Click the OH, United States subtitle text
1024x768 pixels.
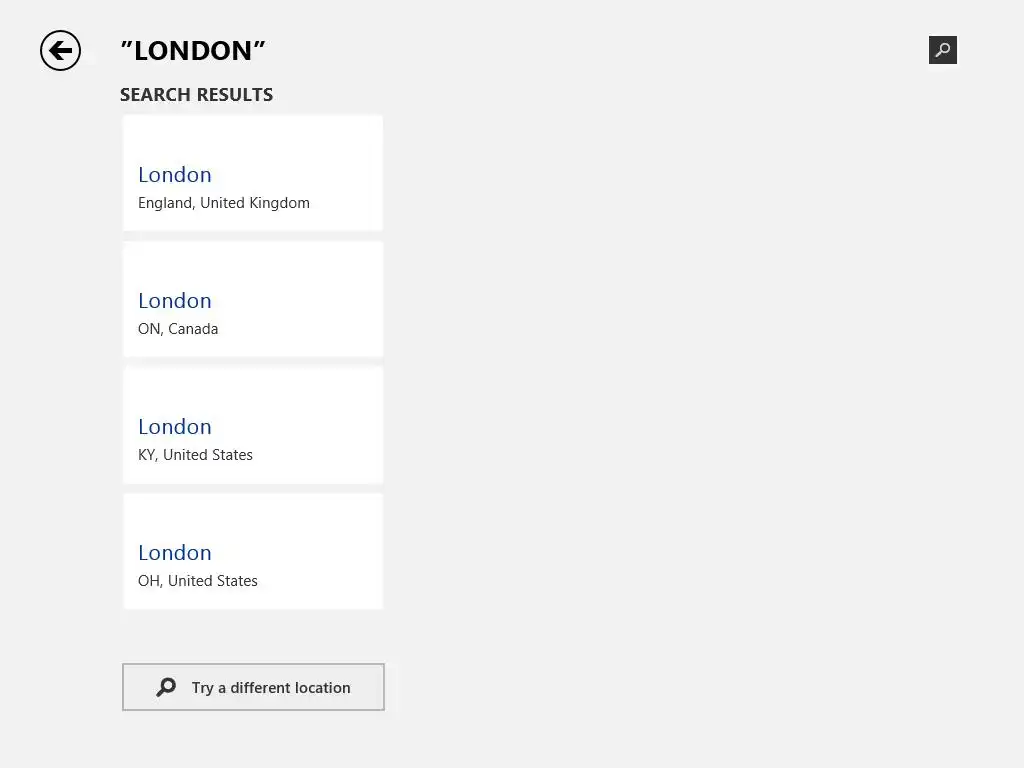coord(198,581)
